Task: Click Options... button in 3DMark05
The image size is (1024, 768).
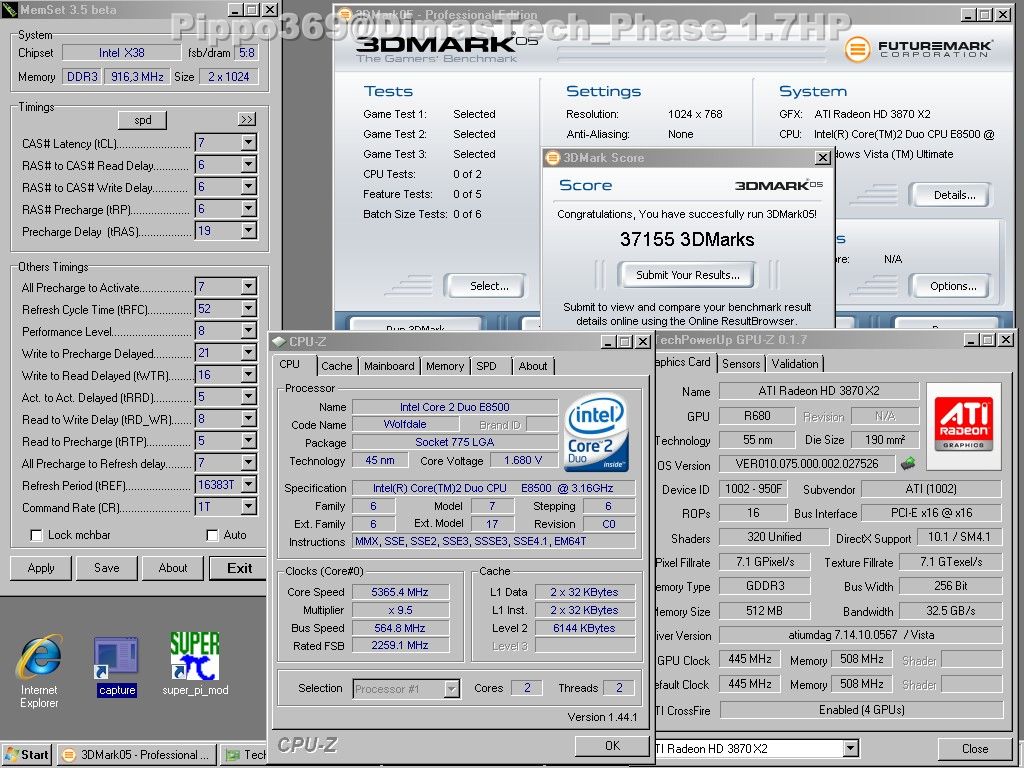Action: (950, 286)
